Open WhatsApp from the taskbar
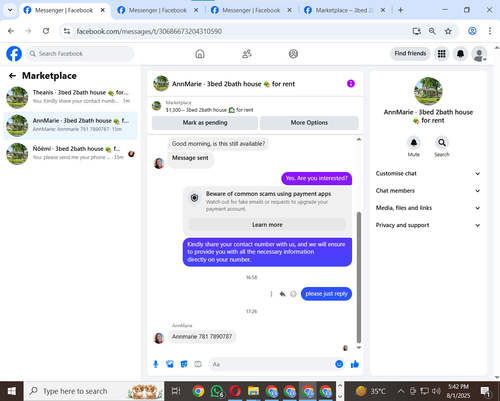 [x=217, y=391]
